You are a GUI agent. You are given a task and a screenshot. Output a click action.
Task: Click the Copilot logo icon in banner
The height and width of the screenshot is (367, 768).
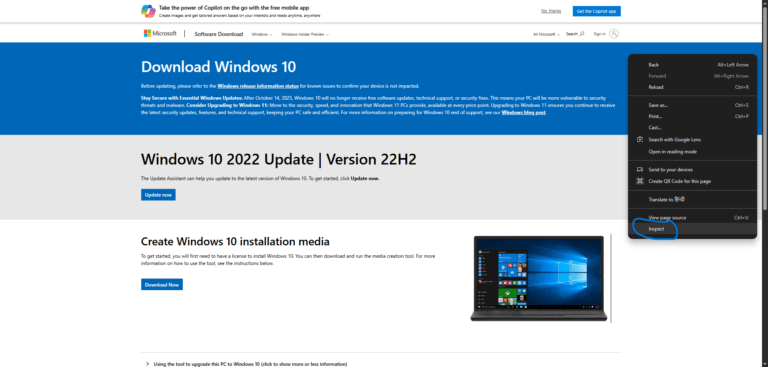[x=148, y=11]
